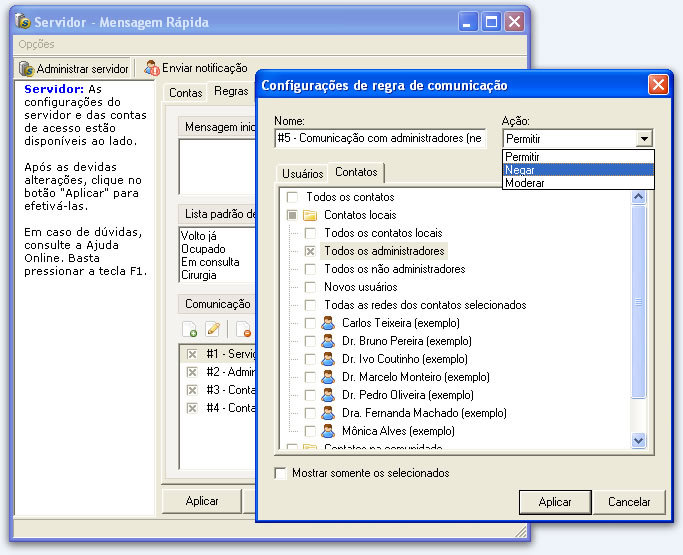
Task: Check Todos os não administradores checkbox
Action: click(310, 269)
